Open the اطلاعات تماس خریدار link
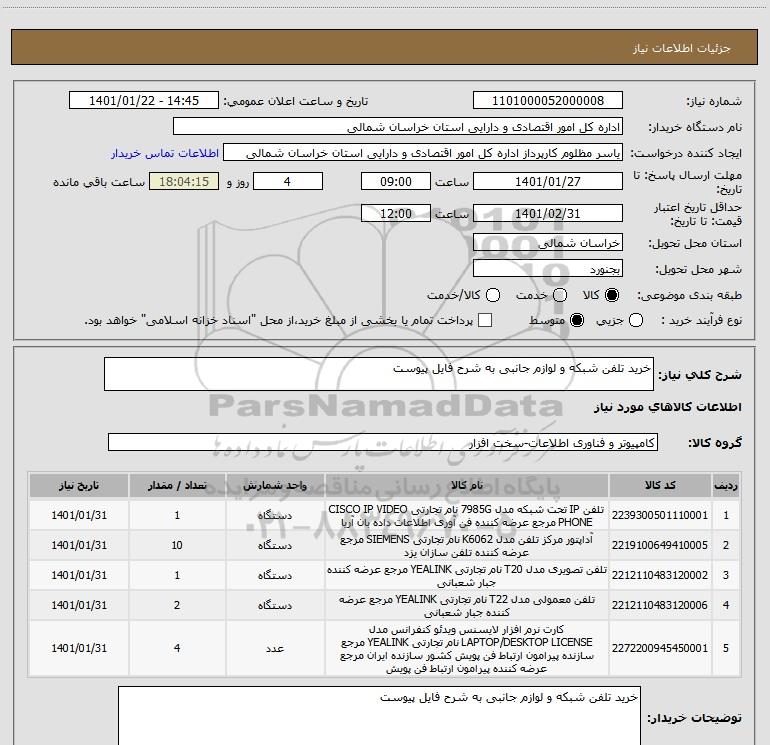The image size is (770, 745). [x=165, y=153]
